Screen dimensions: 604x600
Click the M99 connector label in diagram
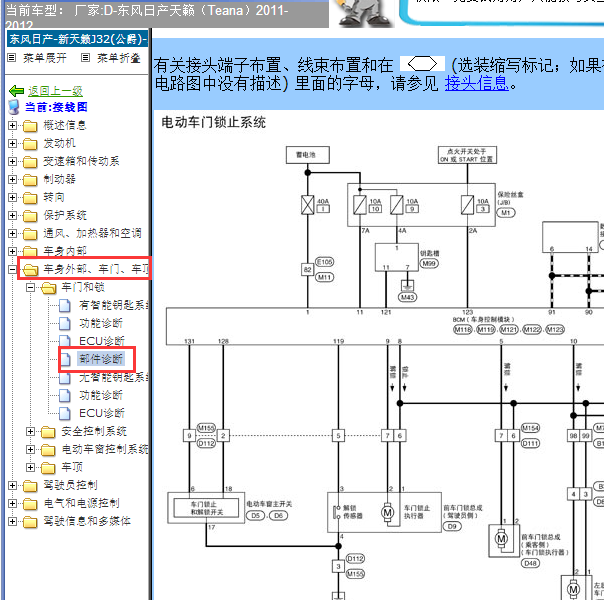click(x=429, y=263)
